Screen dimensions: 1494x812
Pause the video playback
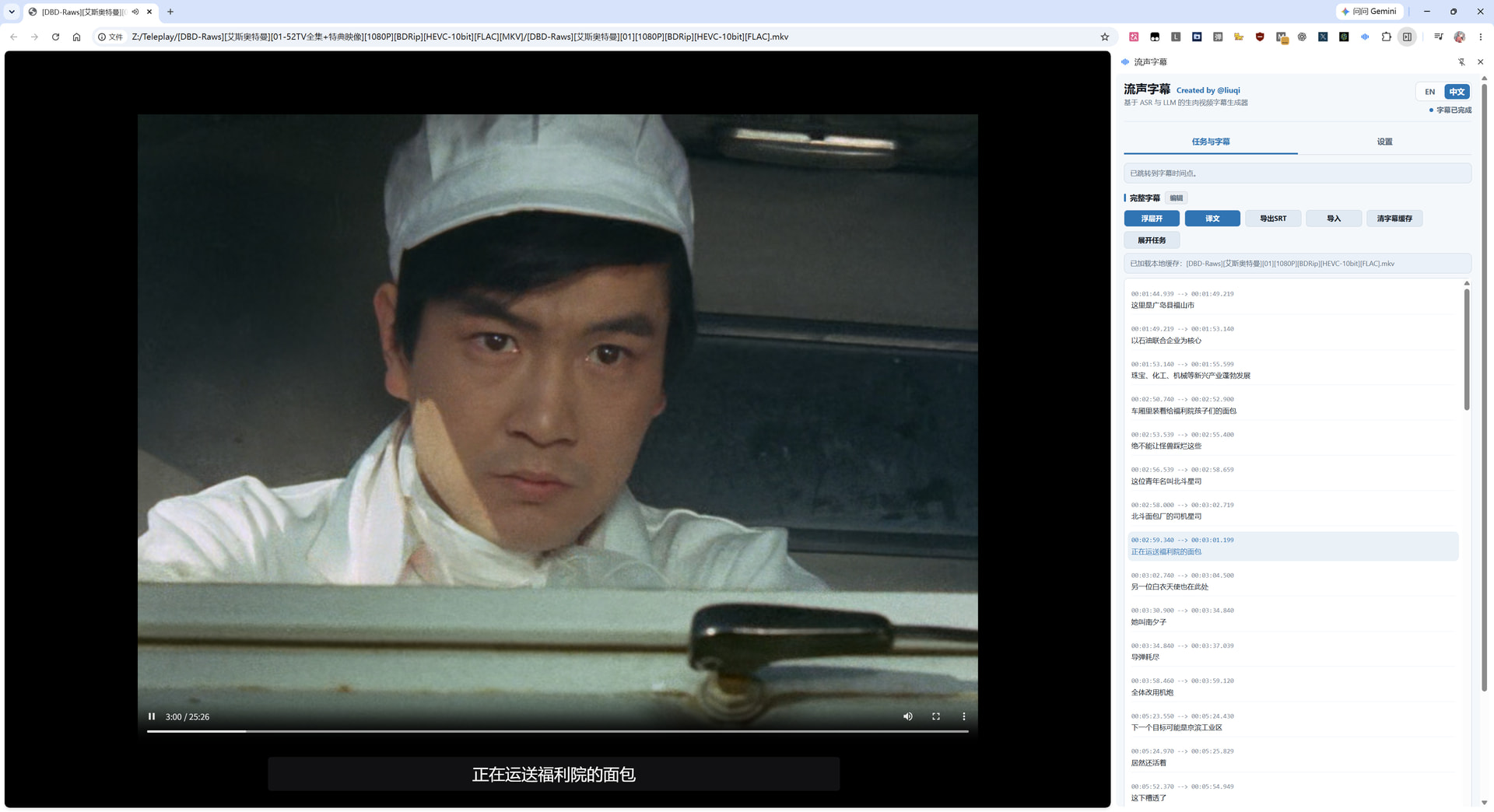click(152, 716)
